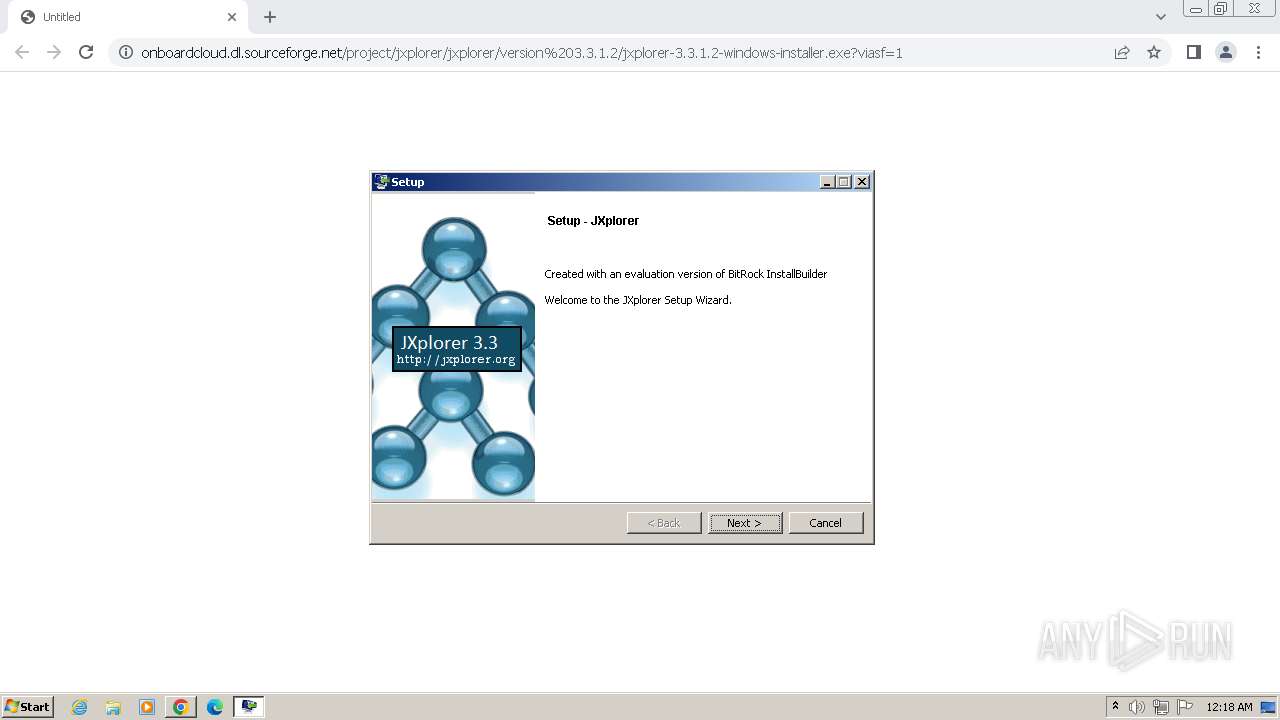Open File Explorer from taskbar
The width and height of the screenshot is (1280, 720).
tap(113, 707)
